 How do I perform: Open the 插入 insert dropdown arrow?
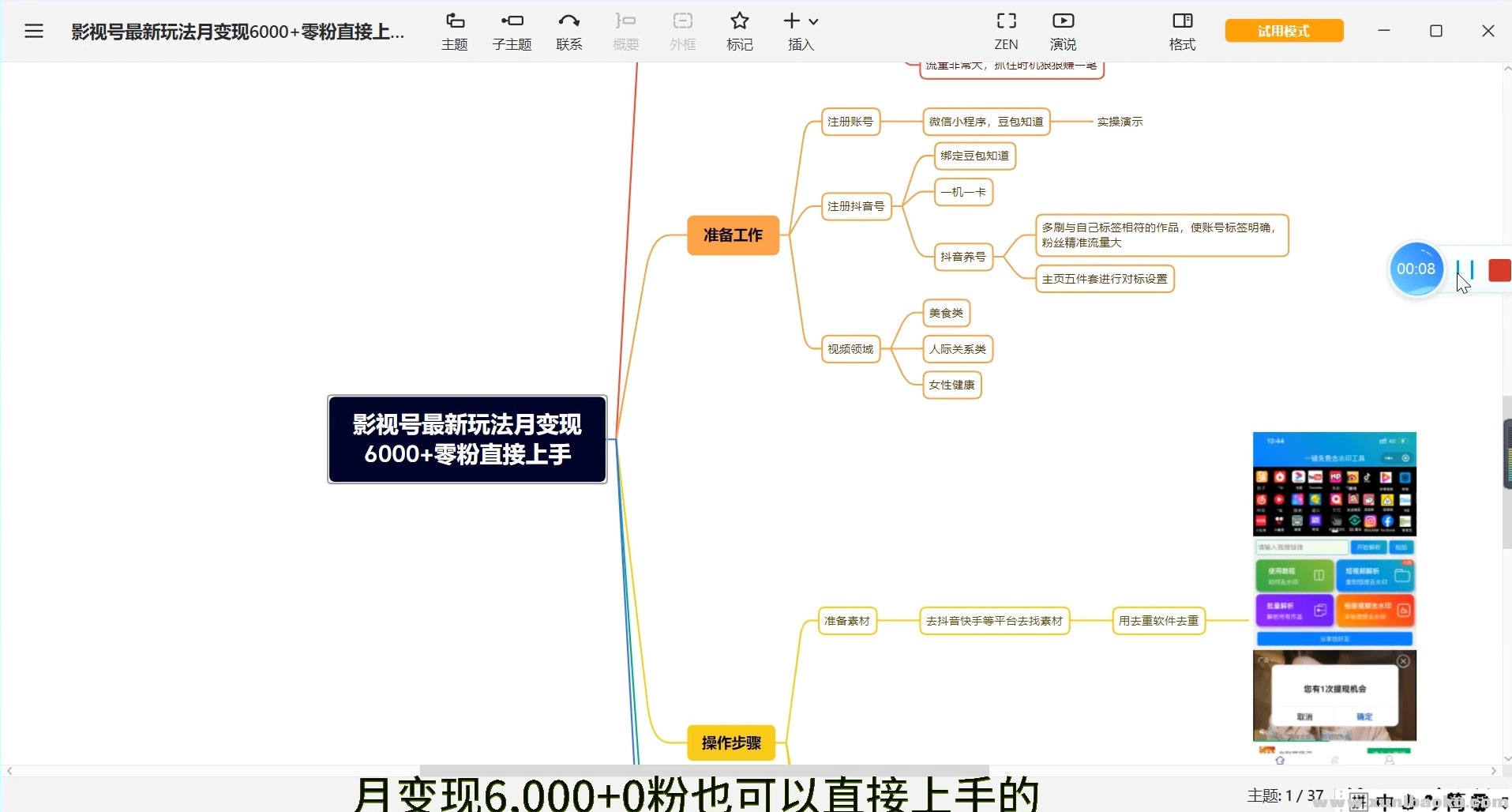(814, 21)
